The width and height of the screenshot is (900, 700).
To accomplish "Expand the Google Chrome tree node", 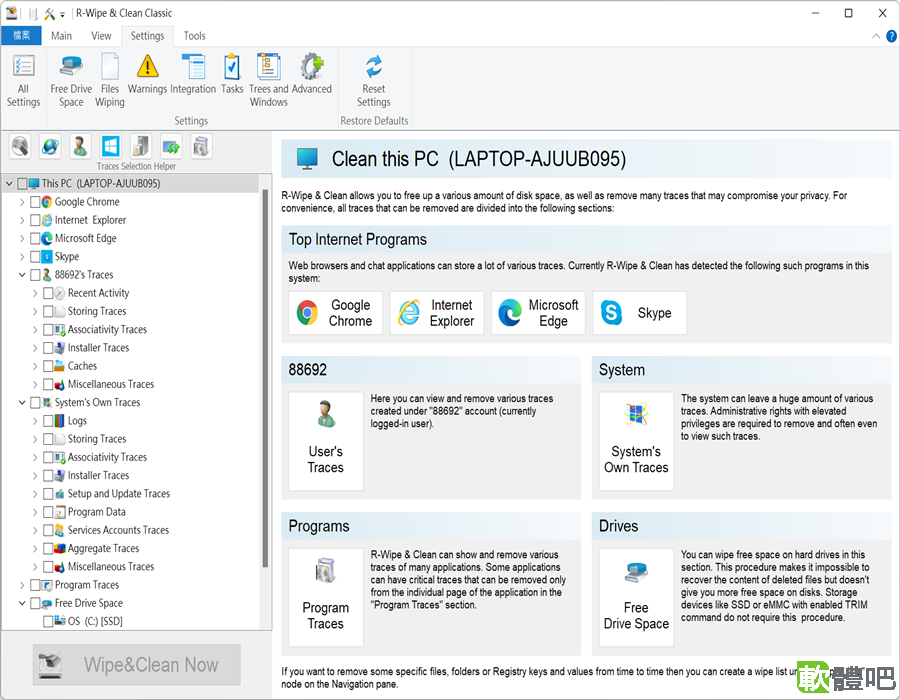I will (x=22, y=202).
